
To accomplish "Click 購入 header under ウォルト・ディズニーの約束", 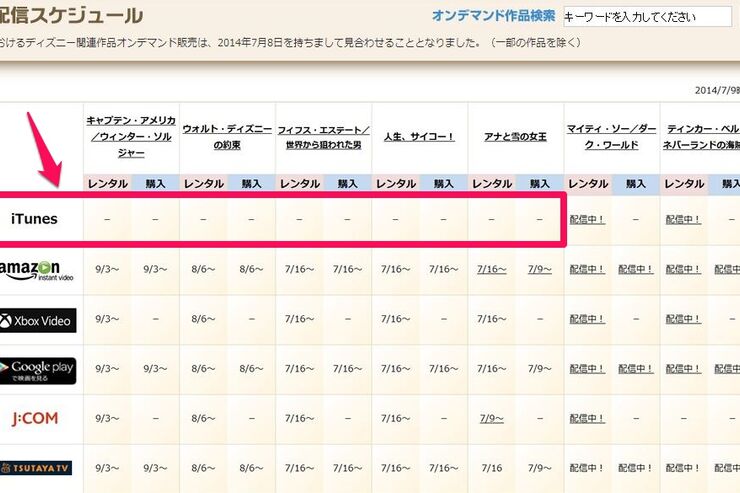I will click(x=251, y=184).
